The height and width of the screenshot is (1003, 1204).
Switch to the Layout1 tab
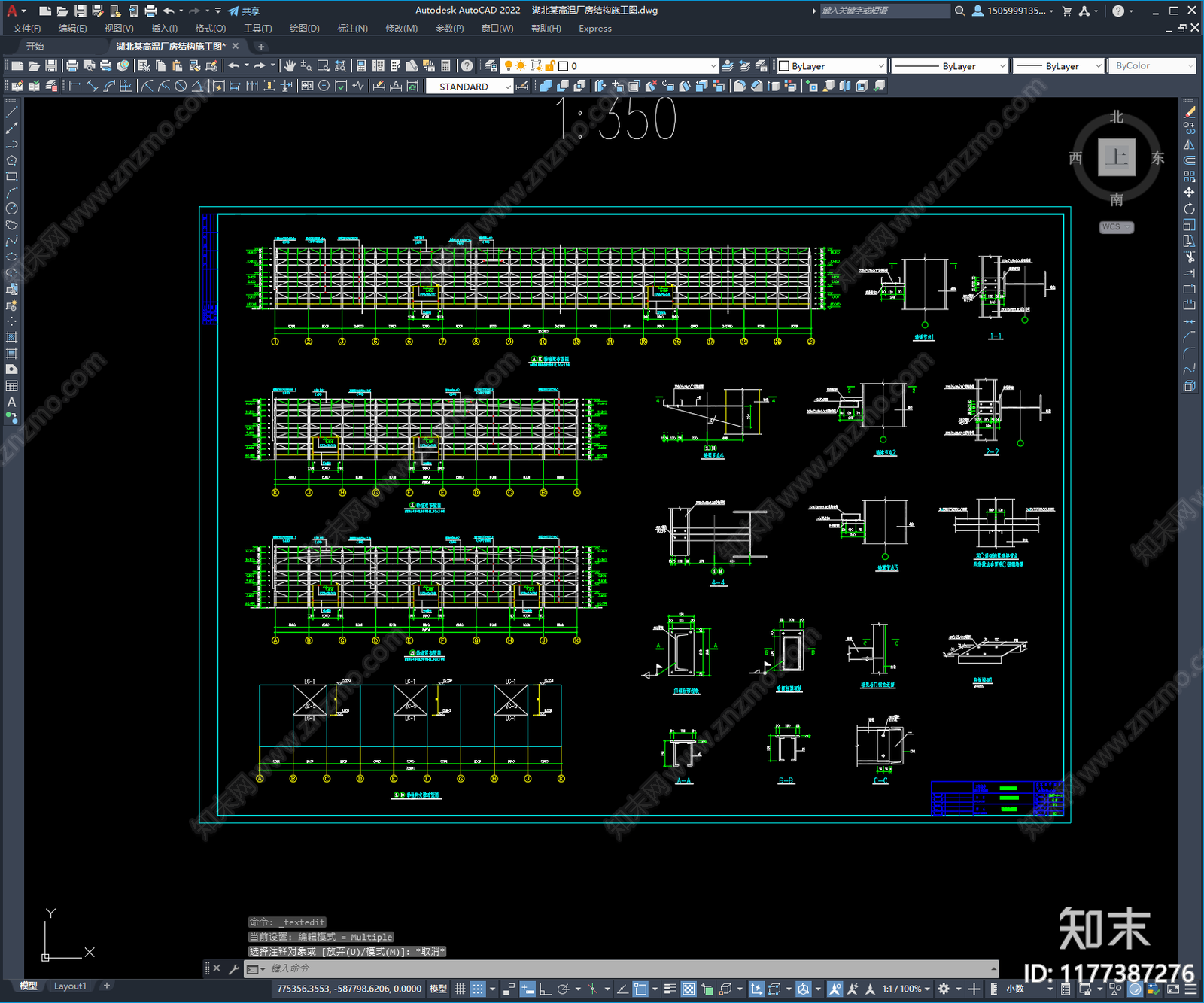tap(70, 986)
